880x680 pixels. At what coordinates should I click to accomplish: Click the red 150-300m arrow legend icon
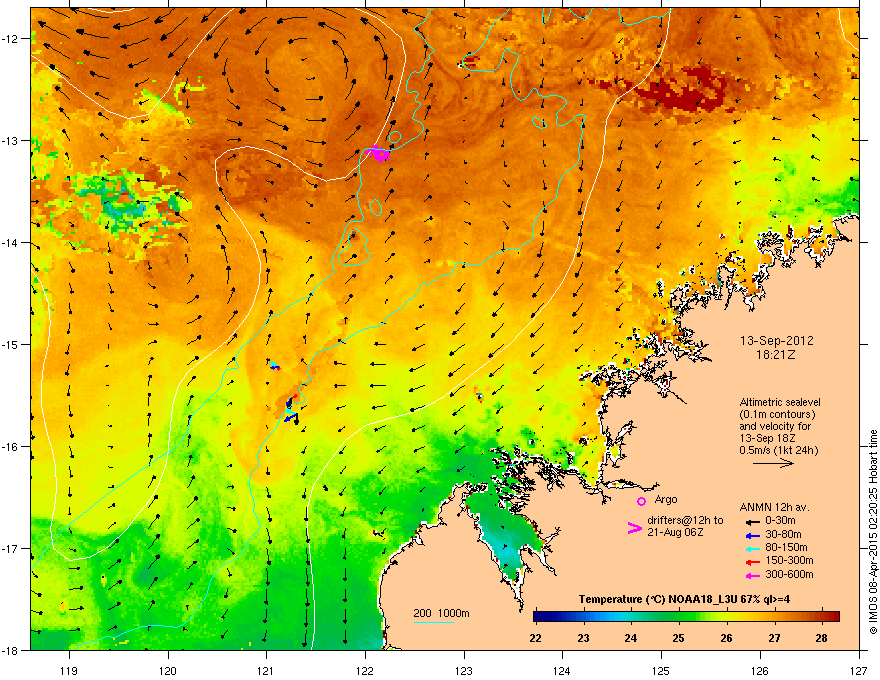click(752, 562)
